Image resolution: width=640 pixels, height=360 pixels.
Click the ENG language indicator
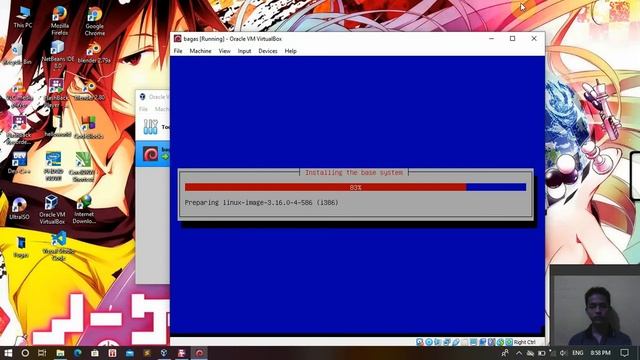tap(577, 353)
